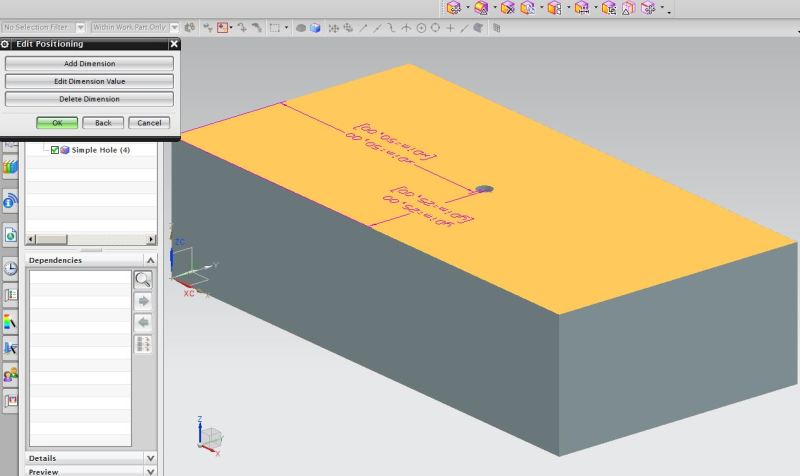Open the Reuse Library books tab

(10, 167)
